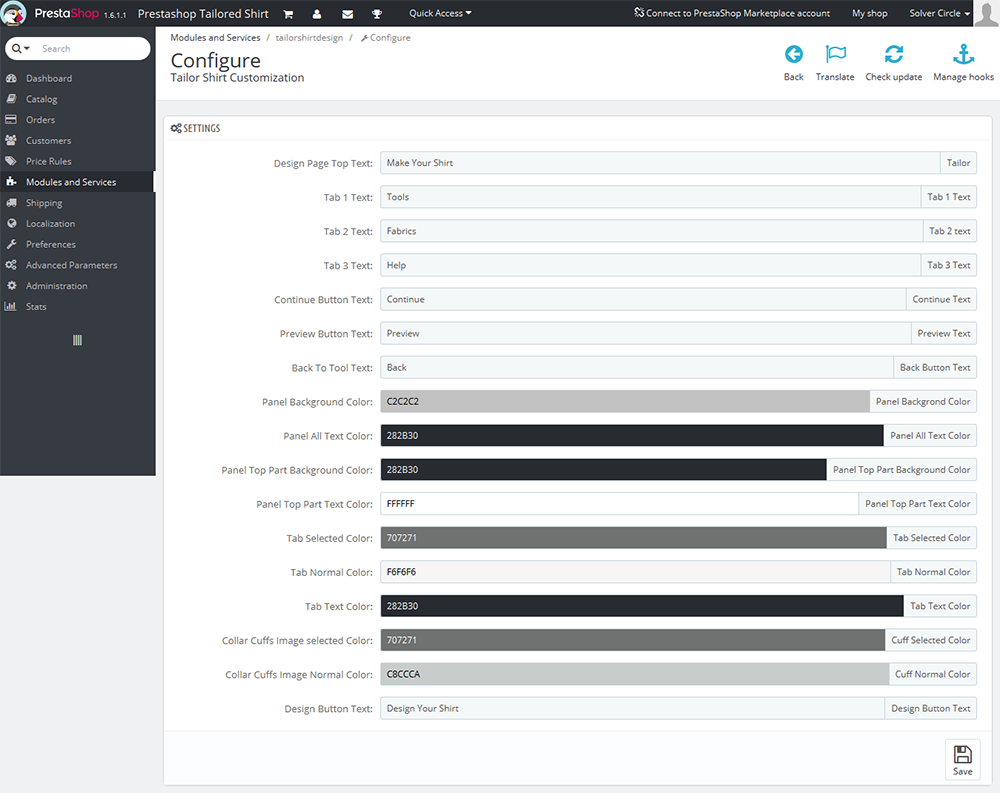The height and width of the screenshot is (793, 1000).
Task: Open the trophy achievements icon
Action: tap(377, 14)
